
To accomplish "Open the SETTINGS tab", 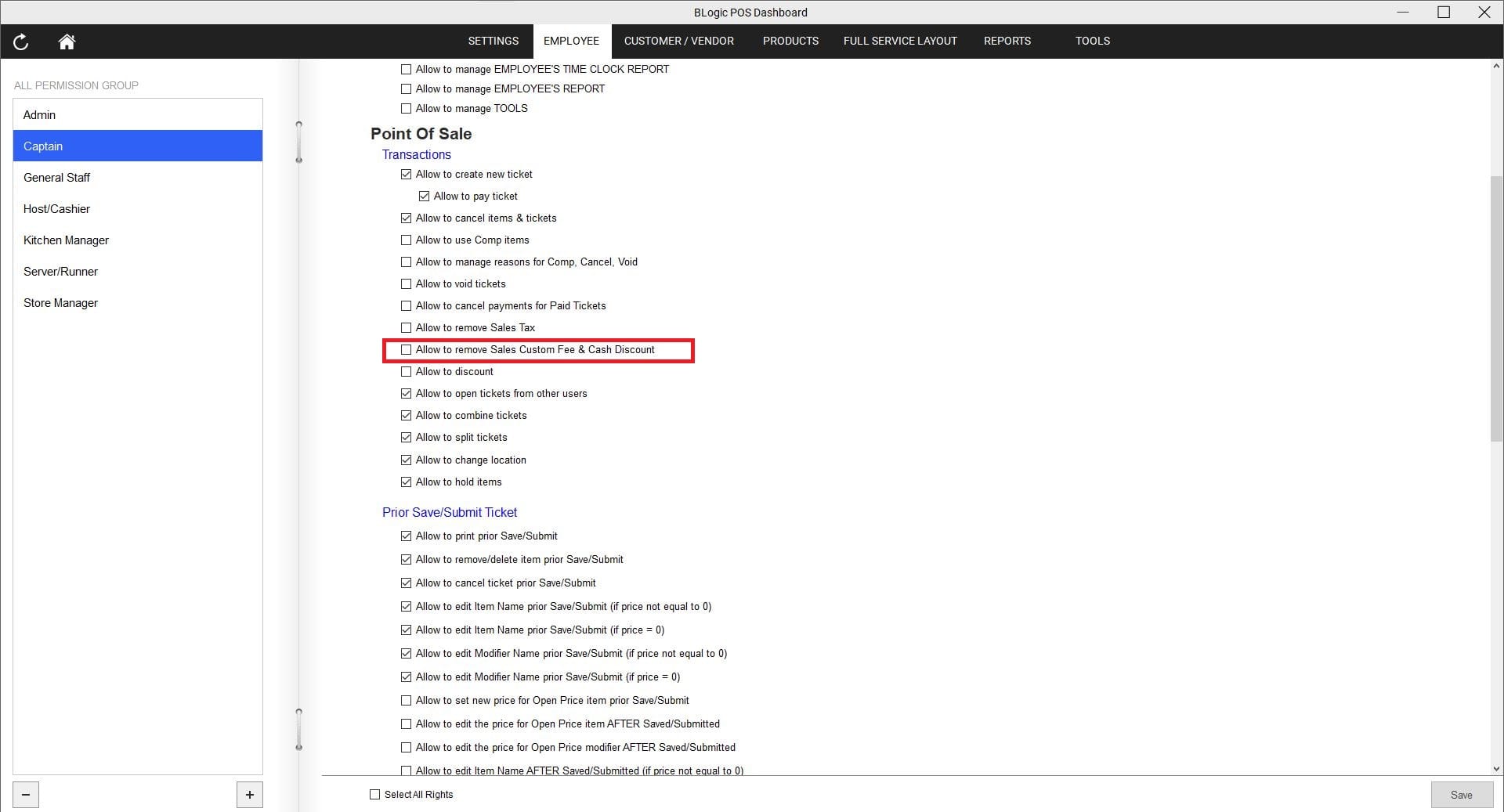I will tap(493, 41).
